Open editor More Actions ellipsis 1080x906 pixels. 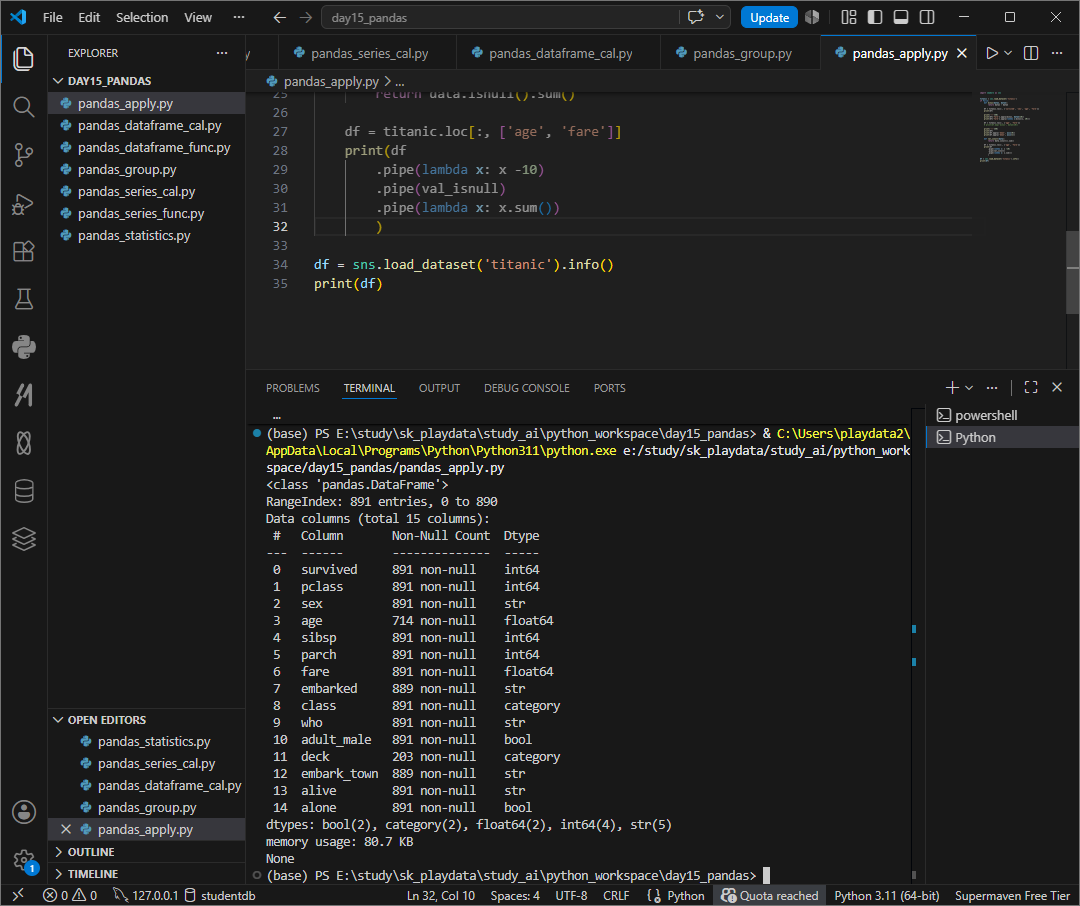point(1057,53)
